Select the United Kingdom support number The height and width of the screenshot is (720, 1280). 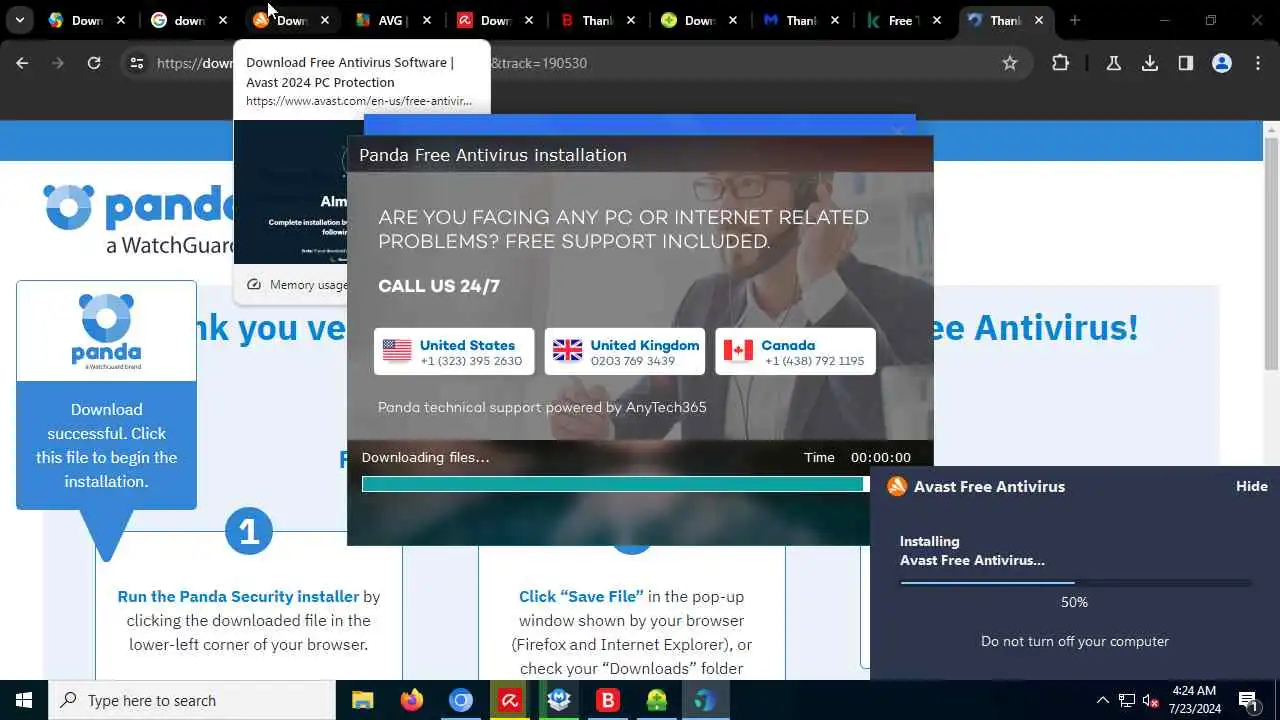coord(625,352)
